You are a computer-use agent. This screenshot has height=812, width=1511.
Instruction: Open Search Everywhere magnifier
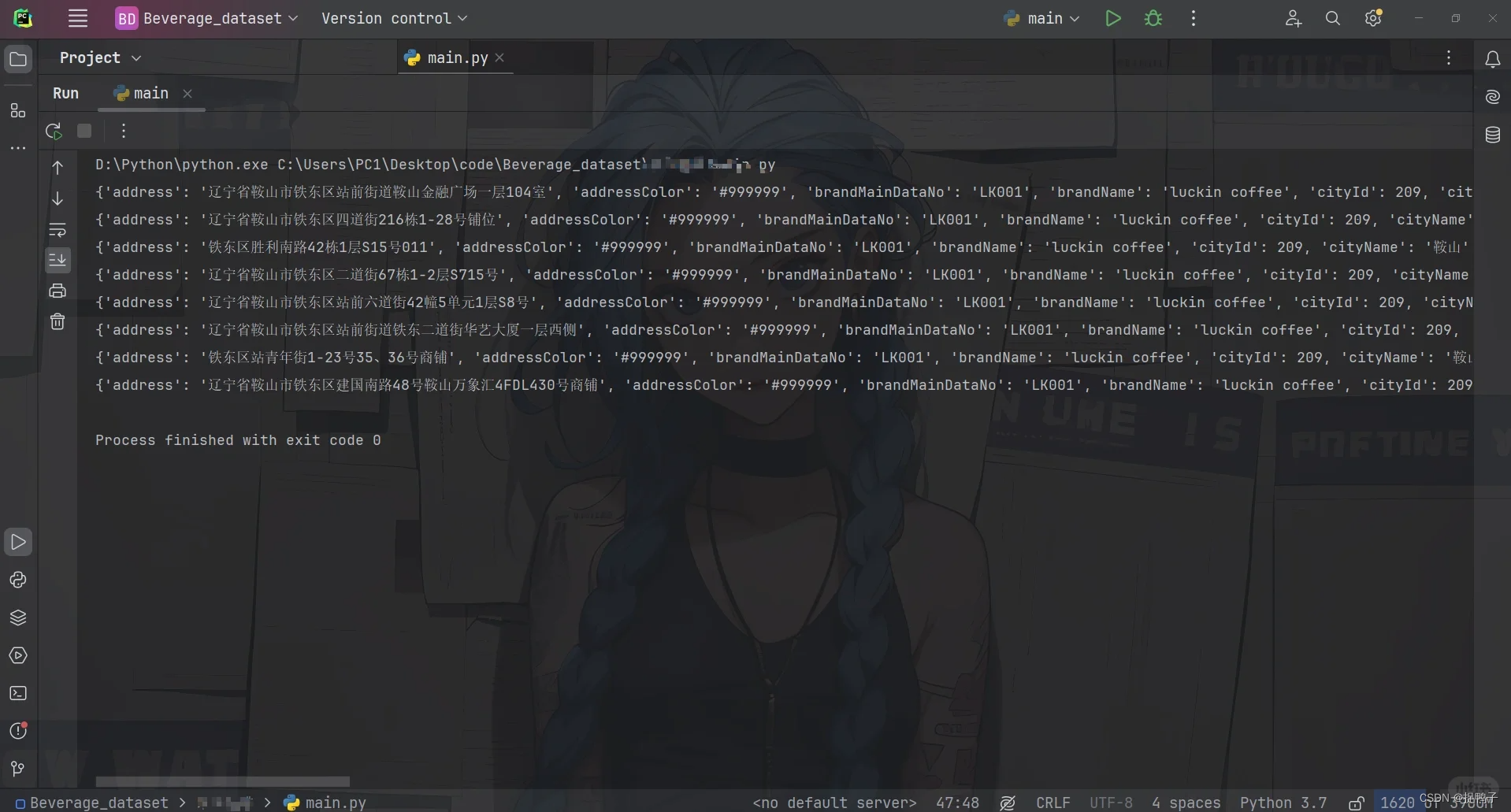click(1332, 18)
